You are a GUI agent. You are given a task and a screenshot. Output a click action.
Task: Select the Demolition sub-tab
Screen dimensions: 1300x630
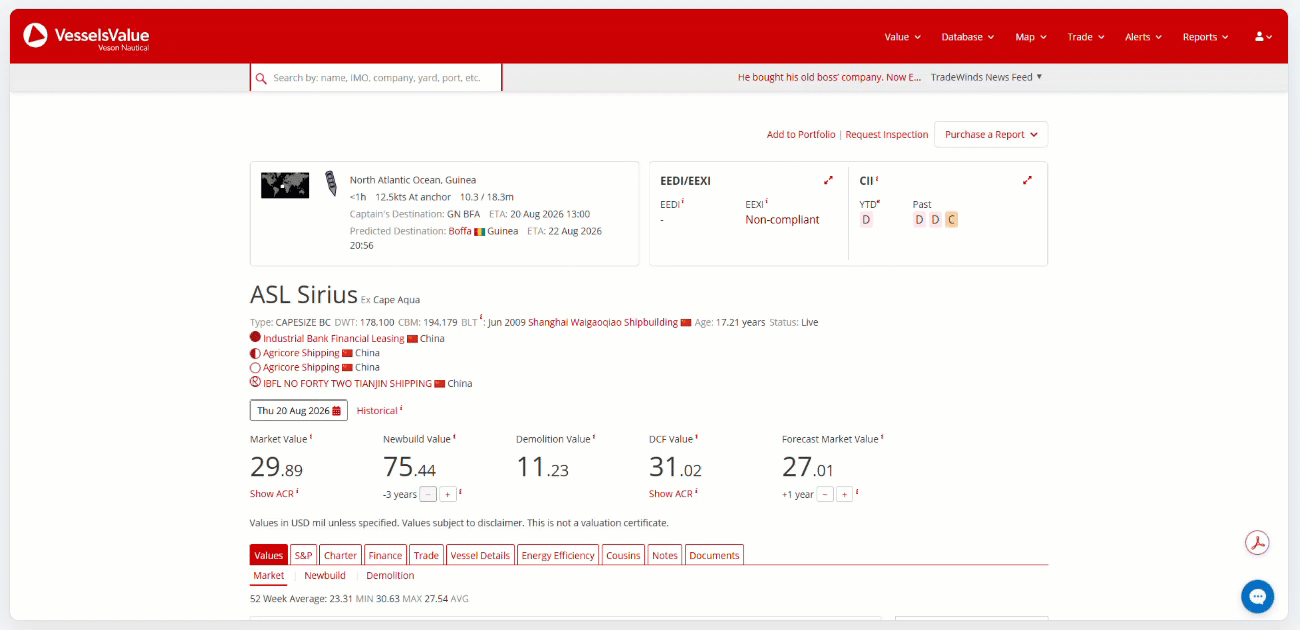(x=390, y=576)
